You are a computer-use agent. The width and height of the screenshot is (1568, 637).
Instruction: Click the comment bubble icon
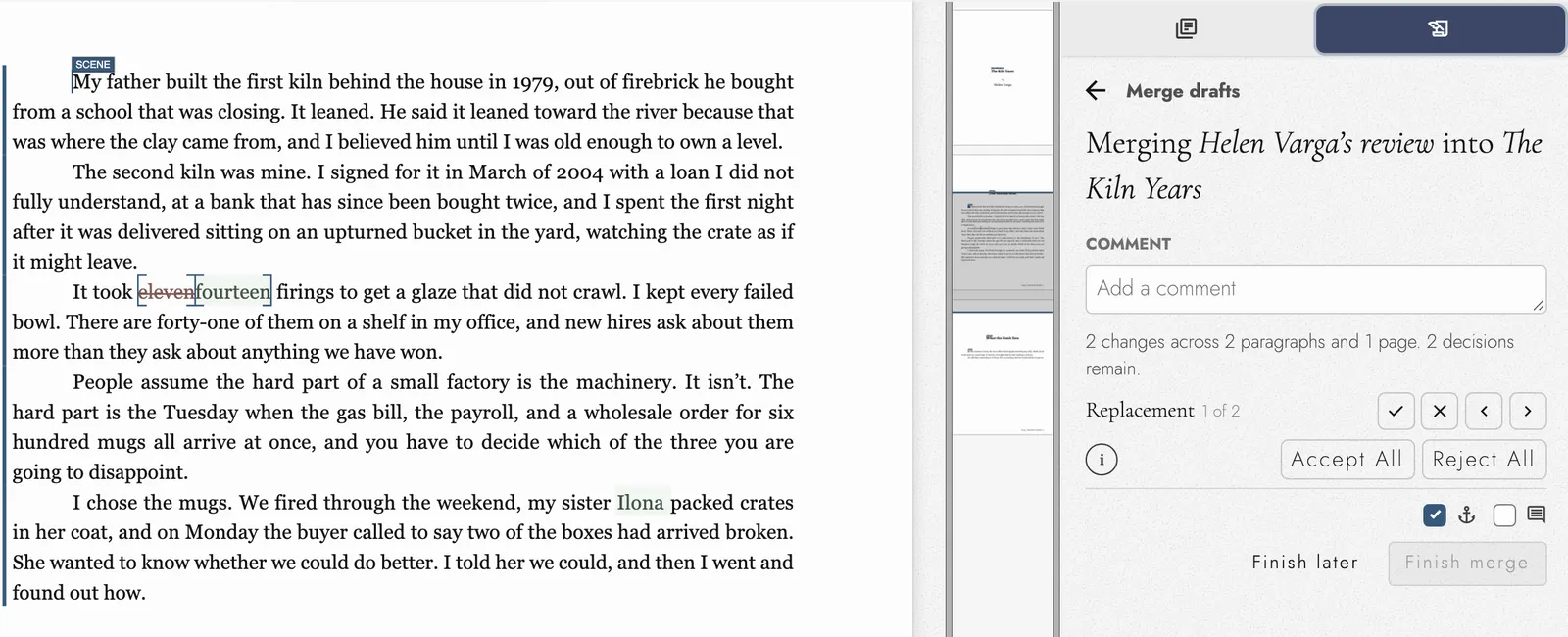[x=1537, y=514]
